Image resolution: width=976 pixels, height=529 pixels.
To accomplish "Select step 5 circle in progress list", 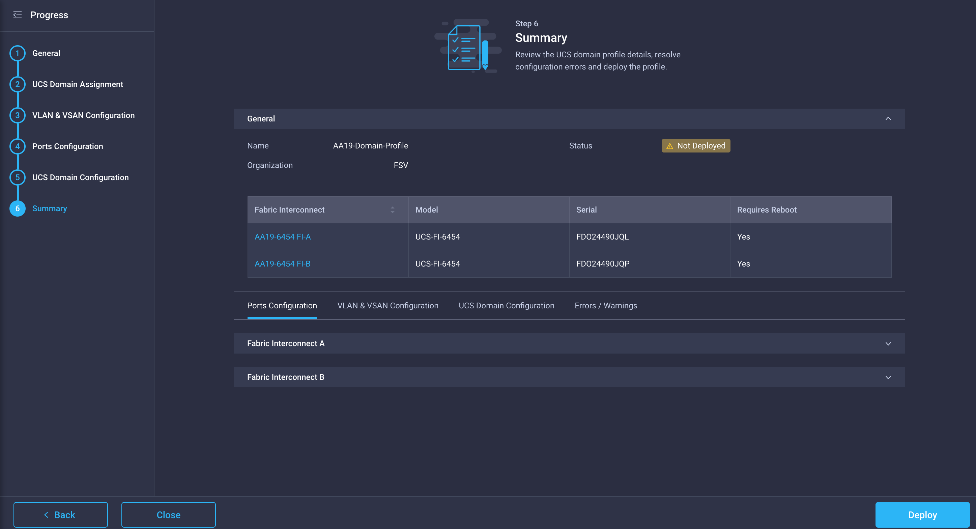I will [x=17, y=177].
